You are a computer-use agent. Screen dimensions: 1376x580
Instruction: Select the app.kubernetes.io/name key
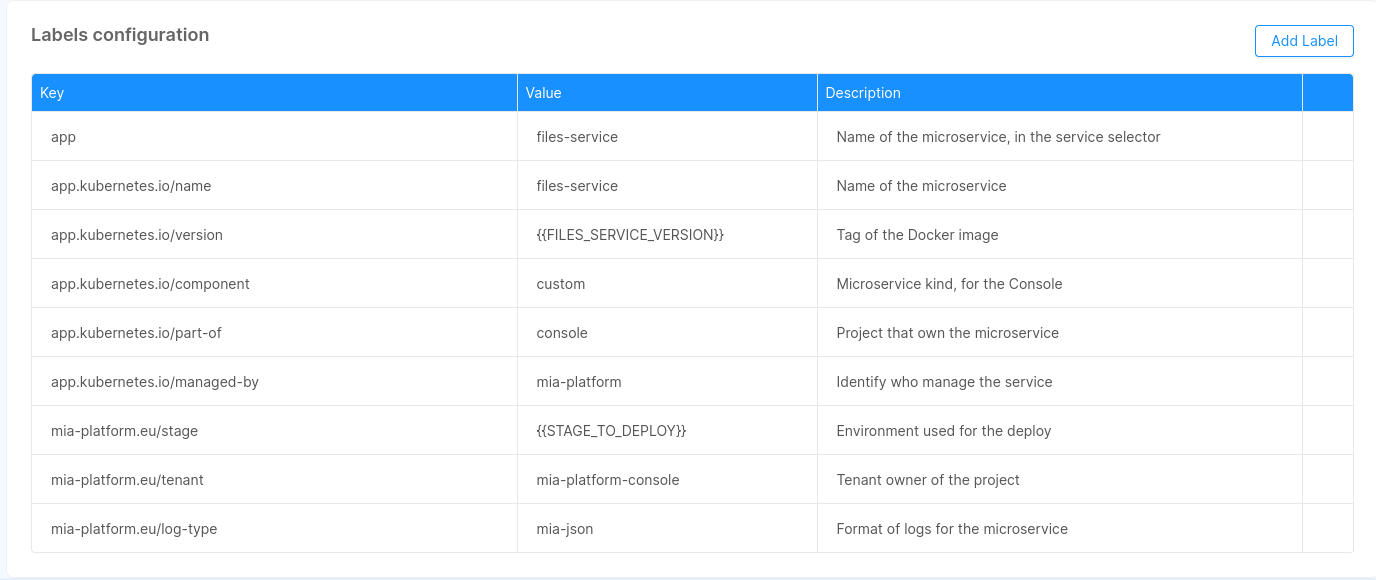pyautogui.click(x=131, y=186)
